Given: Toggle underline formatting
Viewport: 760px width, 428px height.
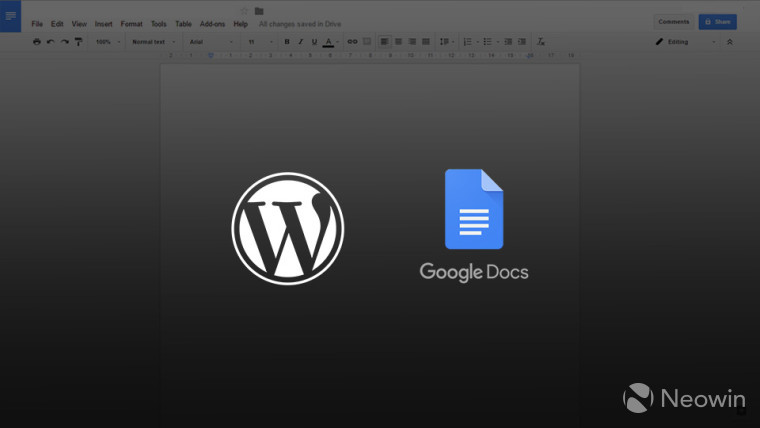Looking at the screenshot, I should point(314,42).
